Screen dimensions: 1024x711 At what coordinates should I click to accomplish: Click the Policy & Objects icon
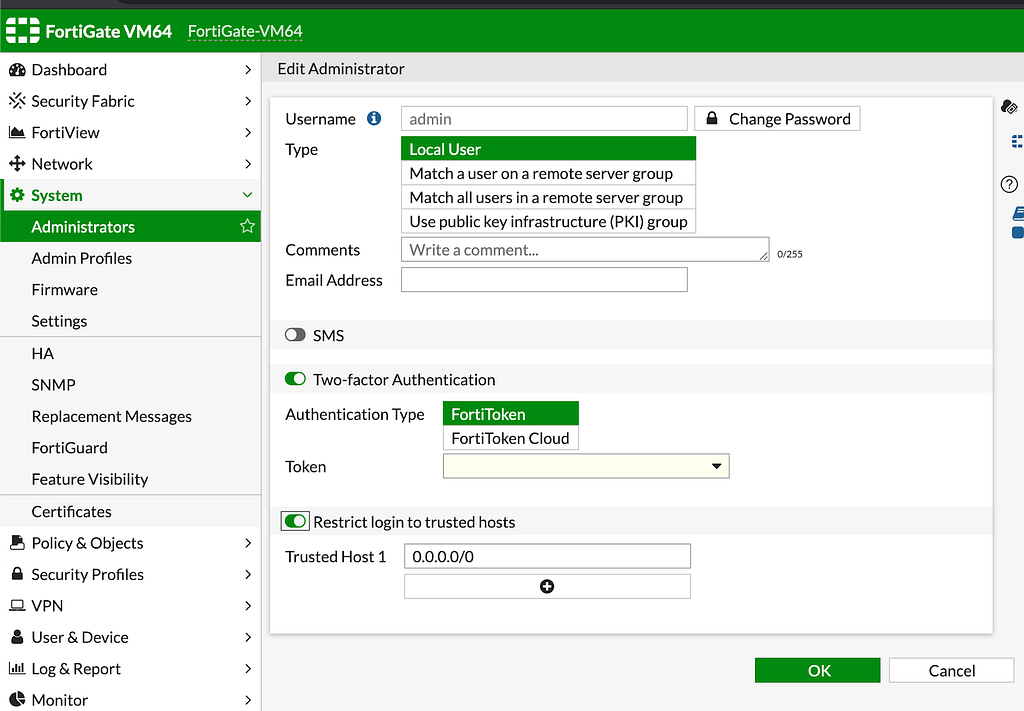tap(16, 543)
